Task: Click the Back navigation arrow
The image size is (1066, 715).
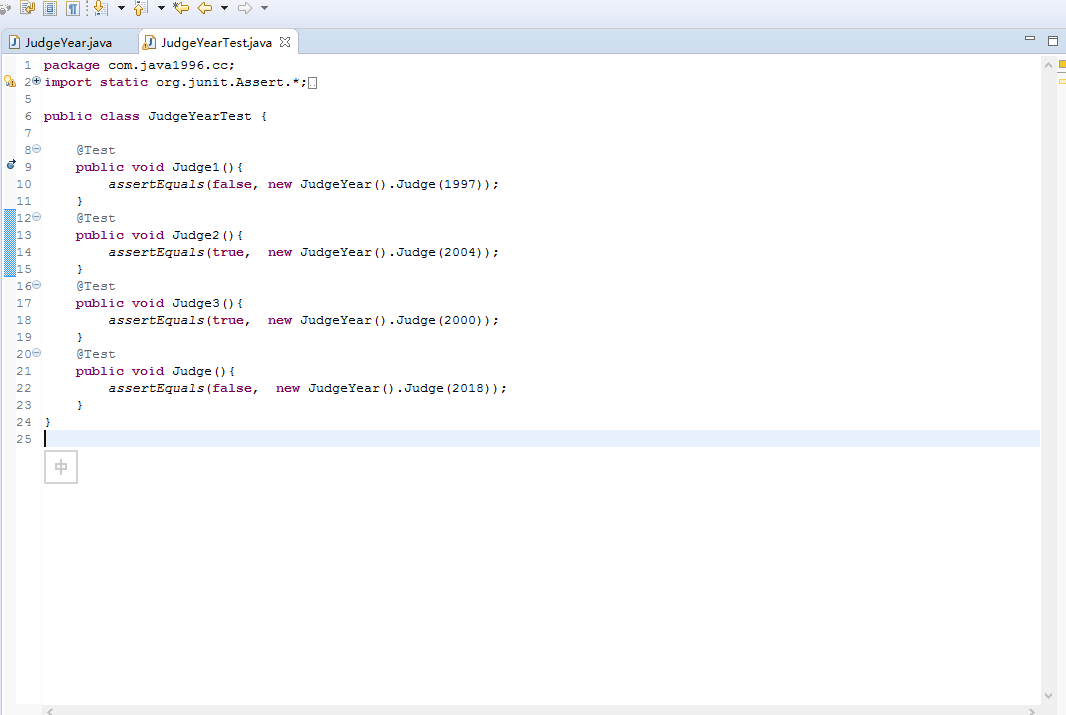Action: pos(205,8)
